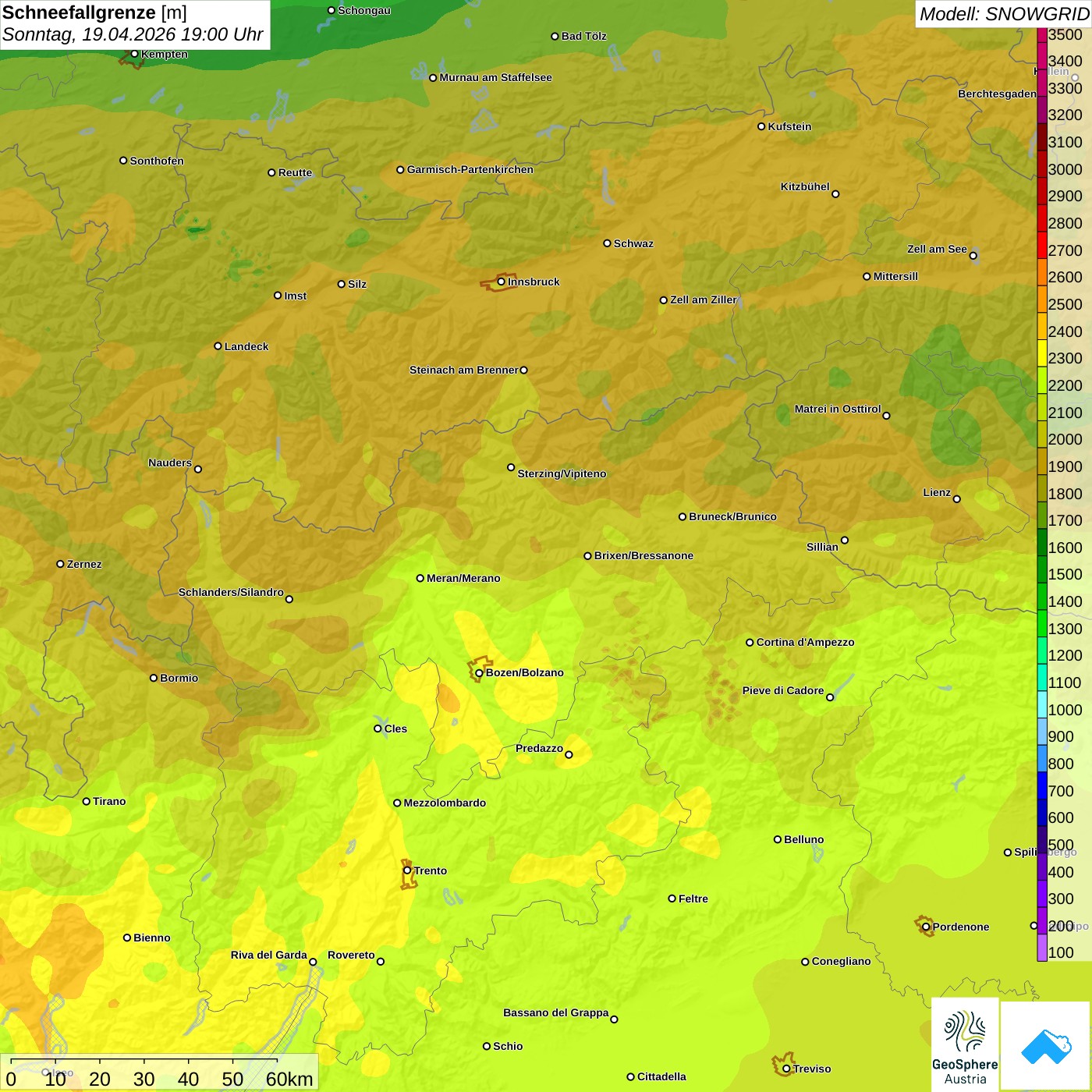
Task: Select the Meran/Merano location marker
Action: (x=420, y=578)
